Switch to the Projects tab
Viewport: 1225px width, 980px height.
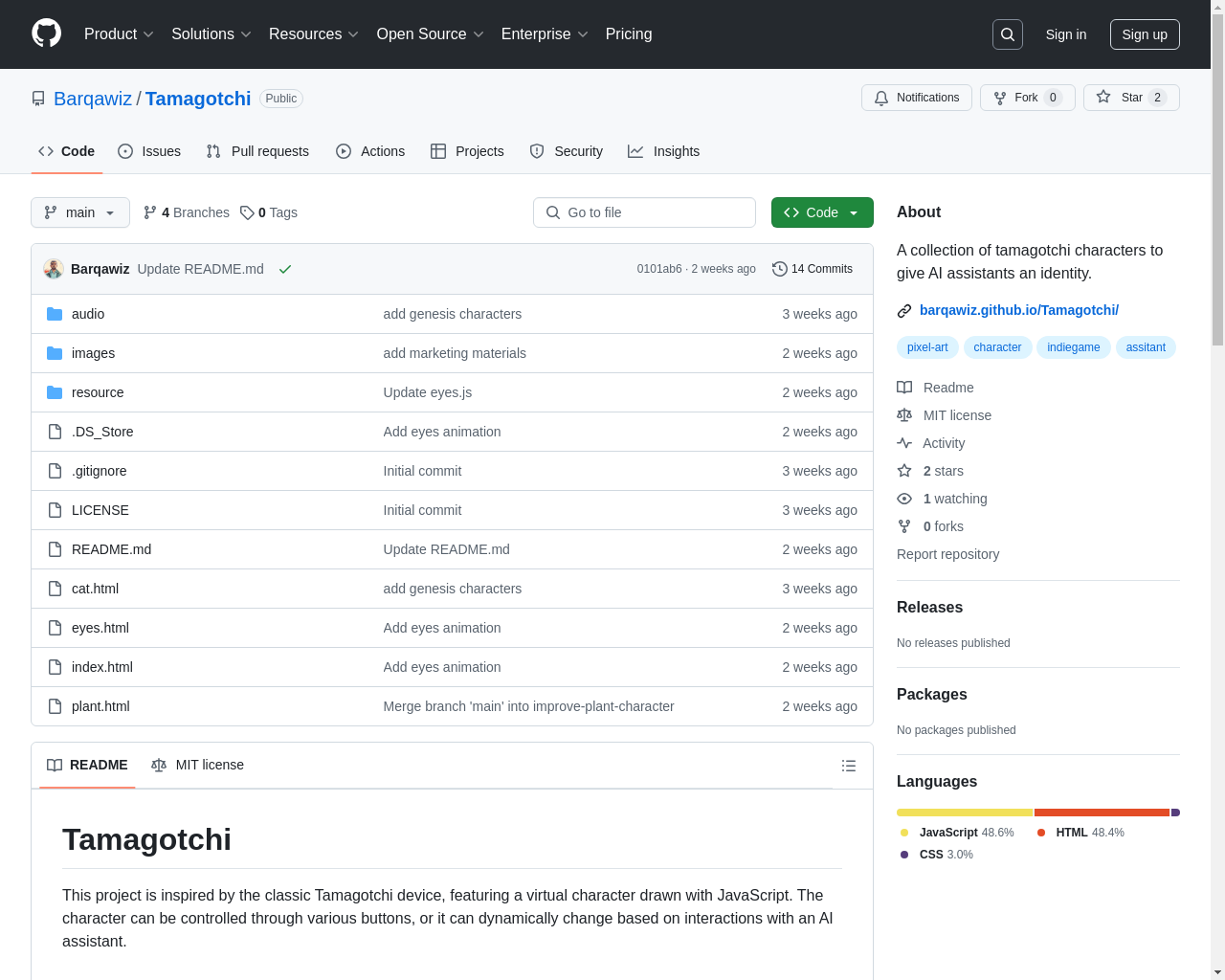point(467,151)
